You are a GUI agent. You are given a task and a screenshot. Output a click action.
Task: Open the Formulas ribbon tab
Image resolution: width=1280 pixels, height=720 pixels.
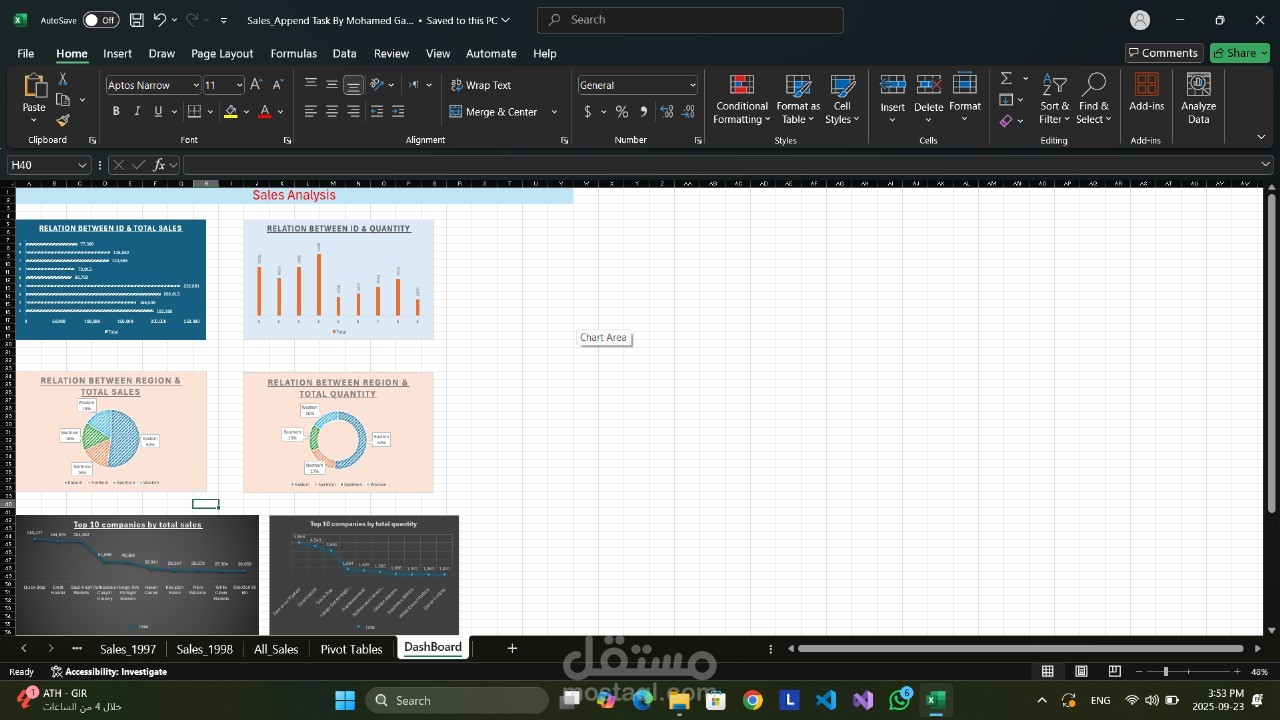(x=293, y=53)
